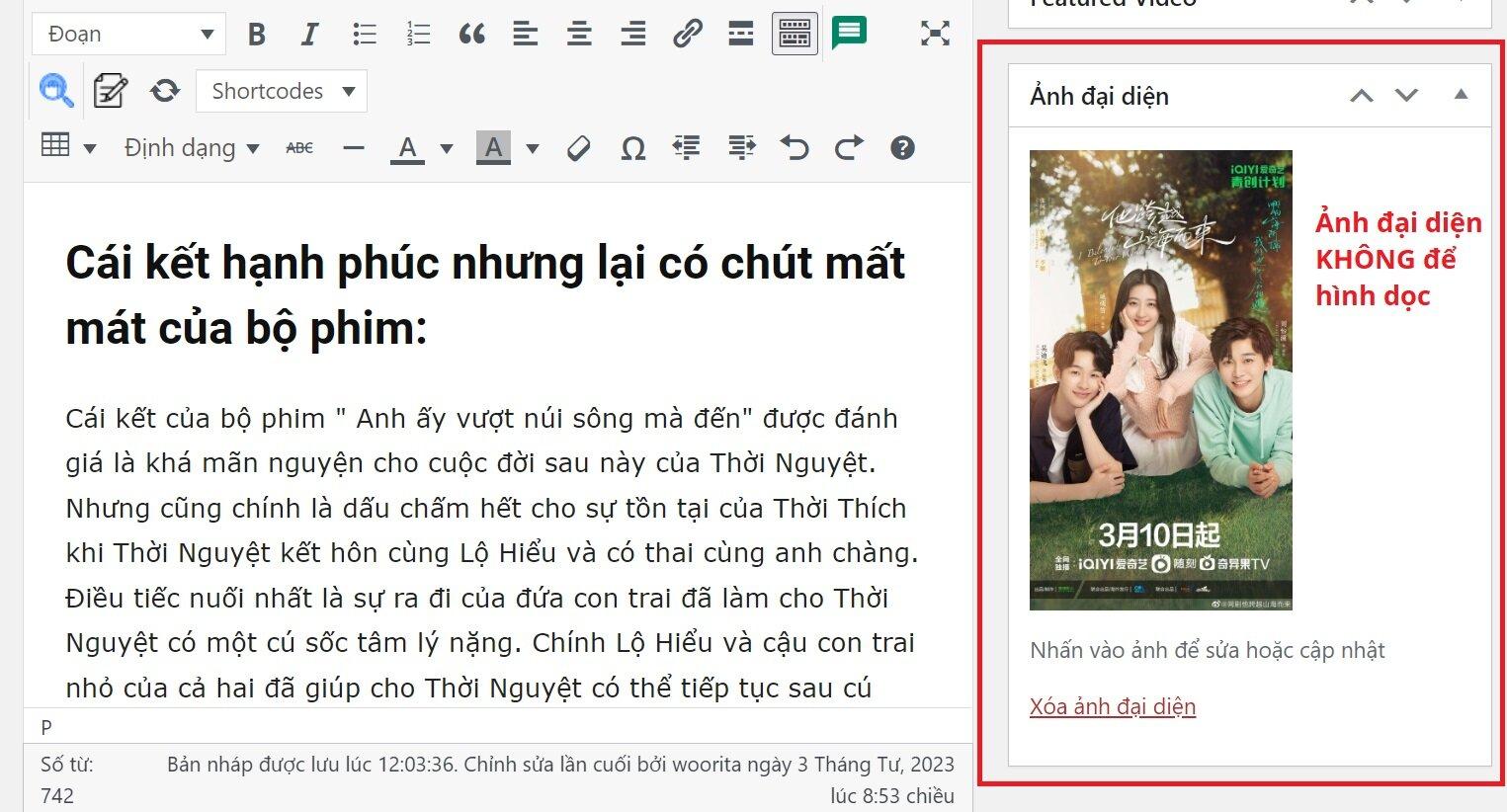
Task: Click the featured image thumbnail to edit it
Action: click(x=1161, y=378)
